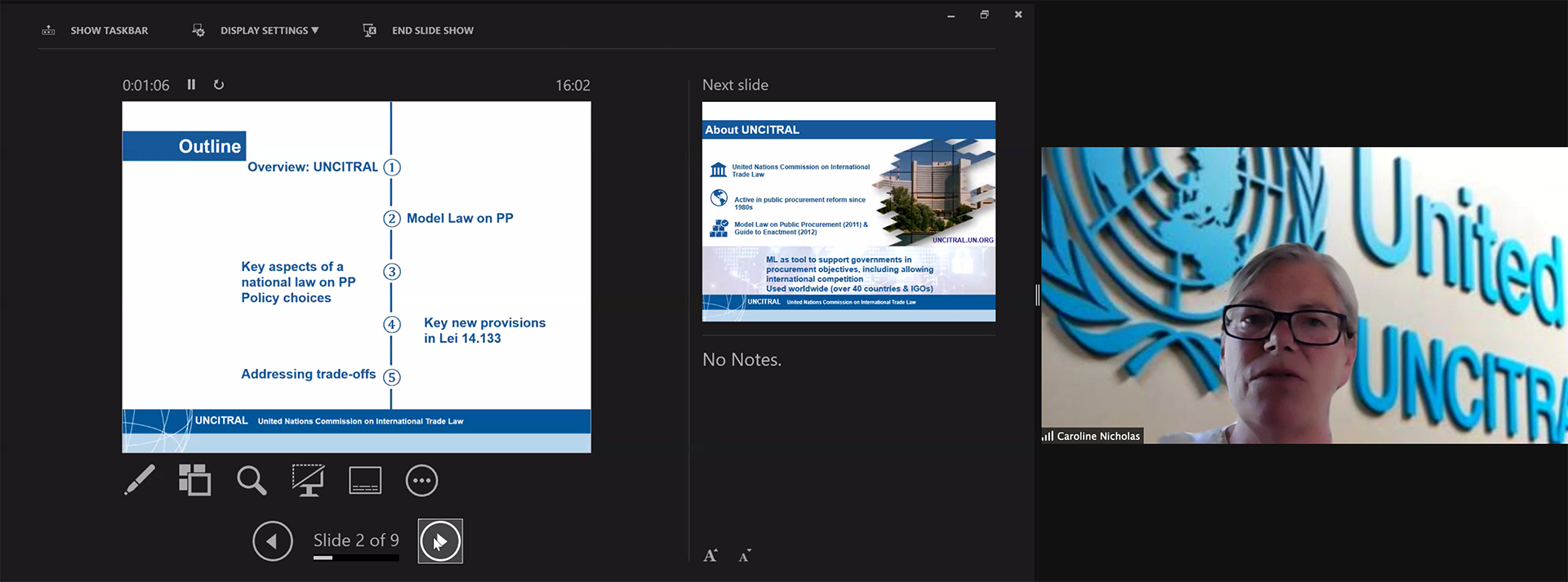
Task: Click Key new provisions in Lei 14.133
Action: click(x=484, y=331)
